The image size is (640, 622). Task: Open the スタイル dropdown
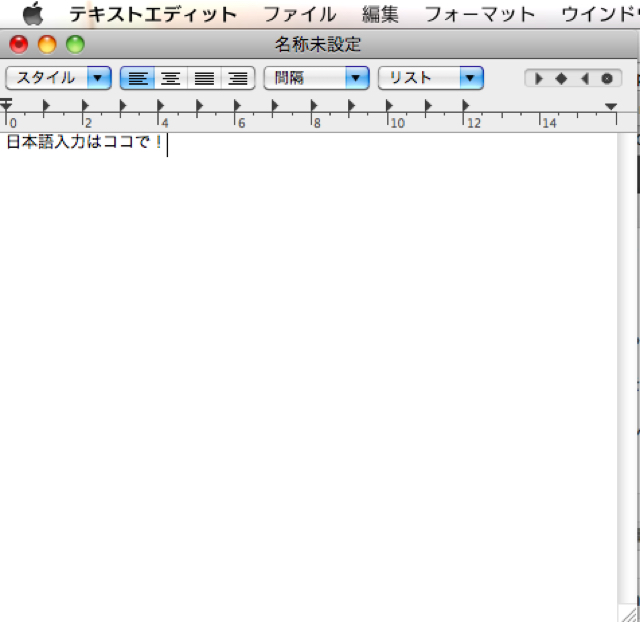58,78
